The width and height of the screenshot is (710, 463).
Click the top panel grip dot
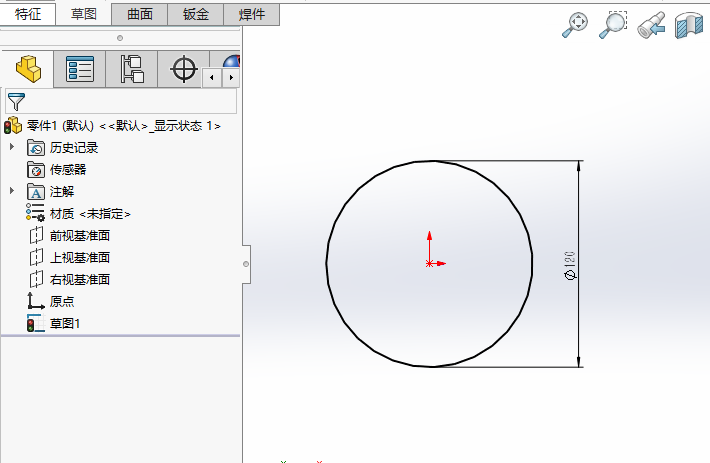click(x=120, y=38)
